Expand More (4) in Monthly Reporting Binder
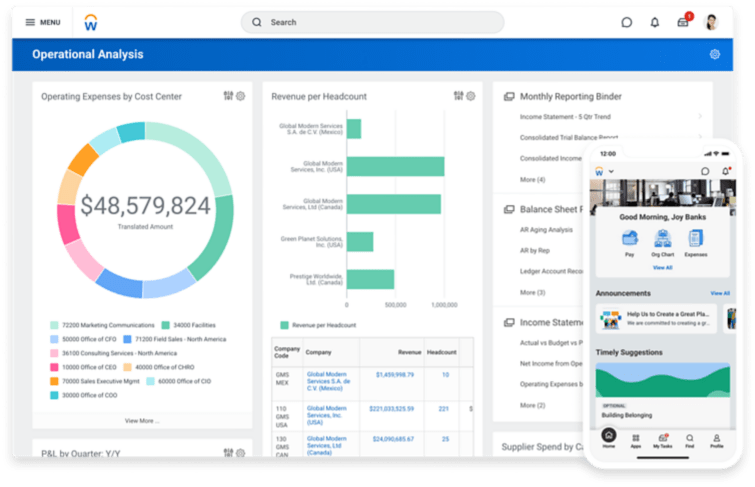This screenshot has height=487, width=755. (533, 180)
